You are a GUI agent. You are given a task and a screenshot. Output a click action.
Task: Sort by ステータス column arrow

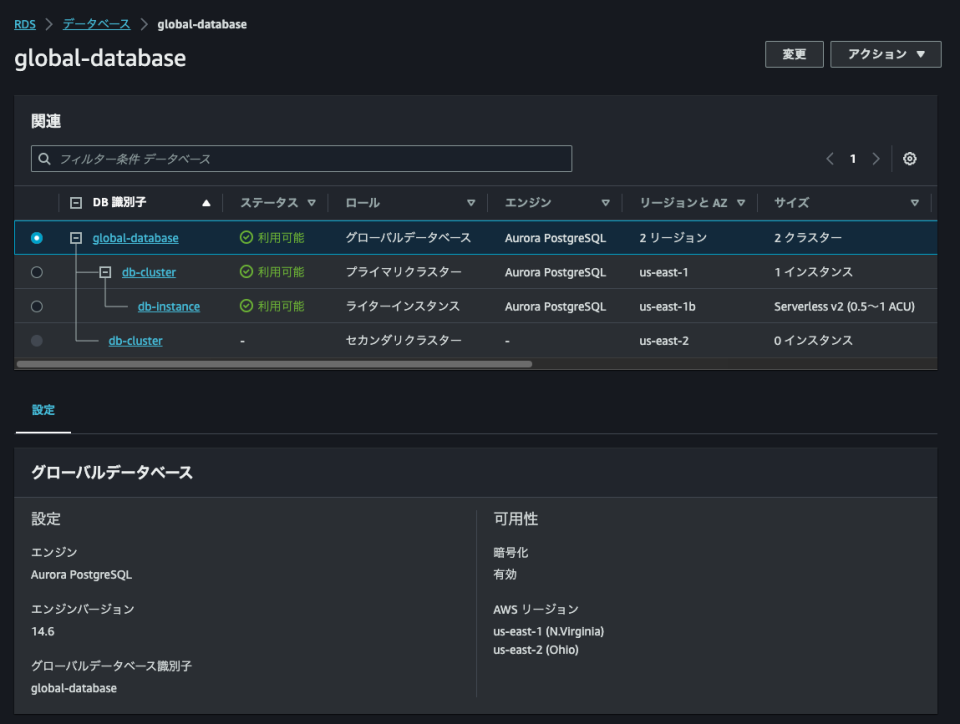[312, 203]
